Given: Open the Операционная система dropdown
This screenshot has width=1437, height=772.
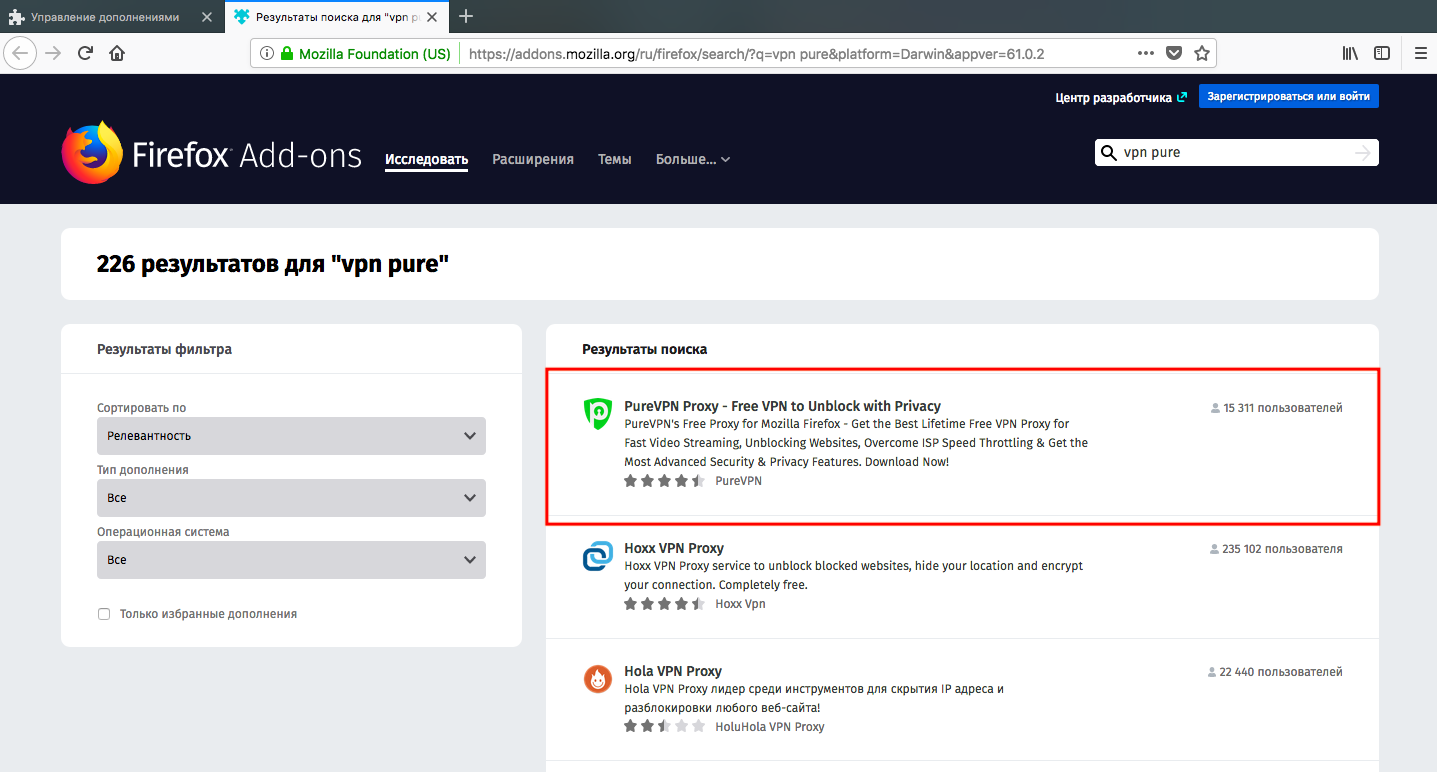Looking at the screenshot, I should pyautogui.click(x=291, y=560).
